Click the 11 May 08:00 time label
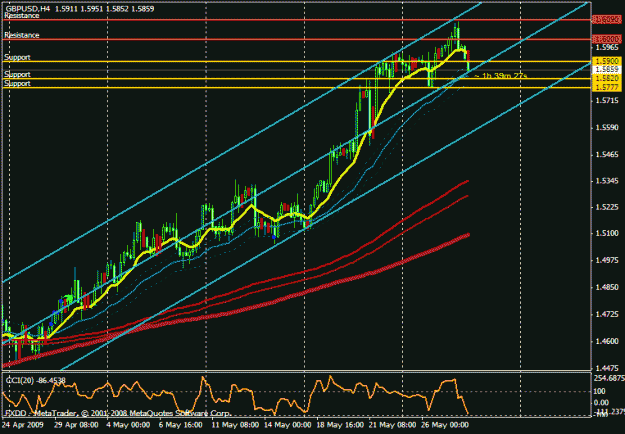 pos(234,425)
